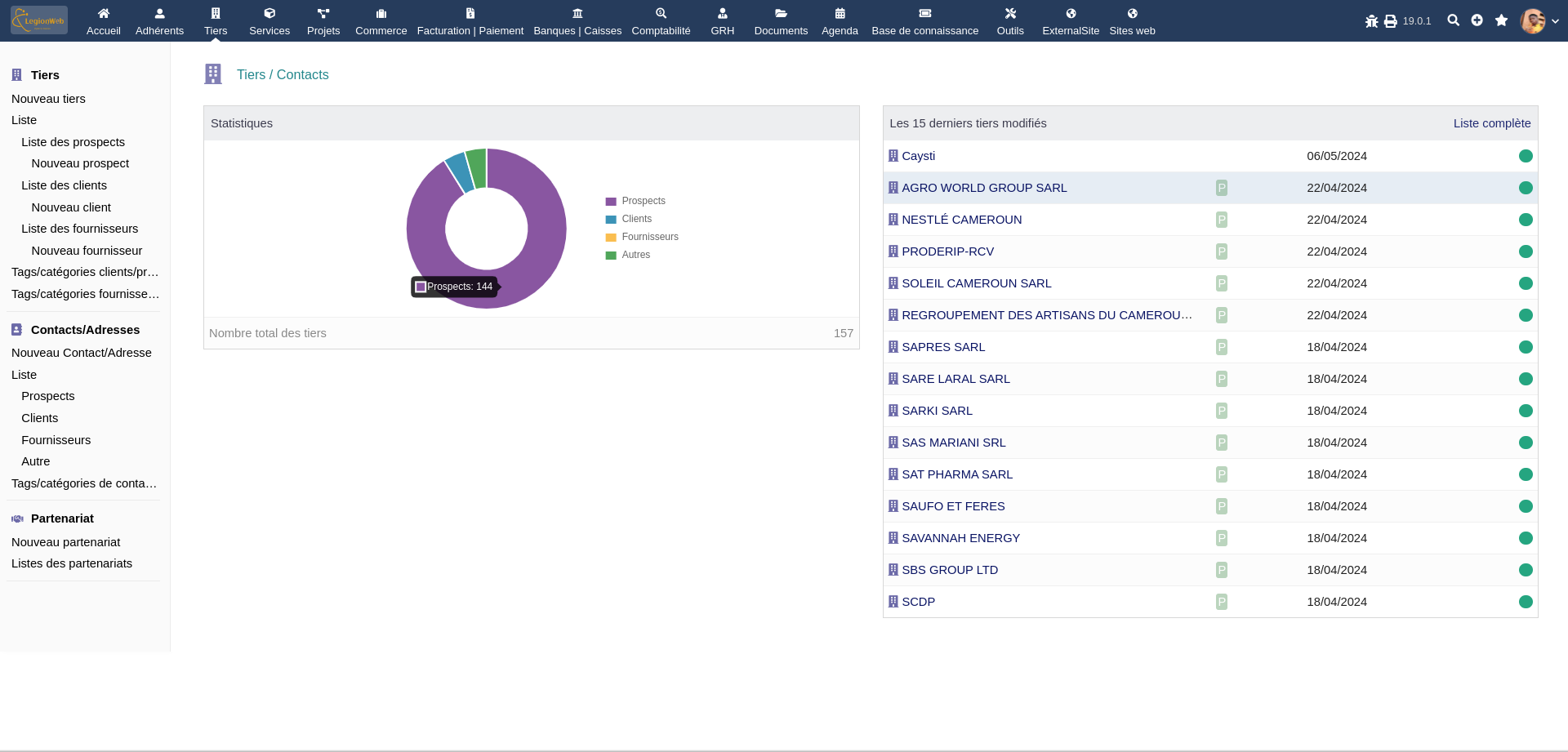Click the Contacts/Adresses section header

85,330
